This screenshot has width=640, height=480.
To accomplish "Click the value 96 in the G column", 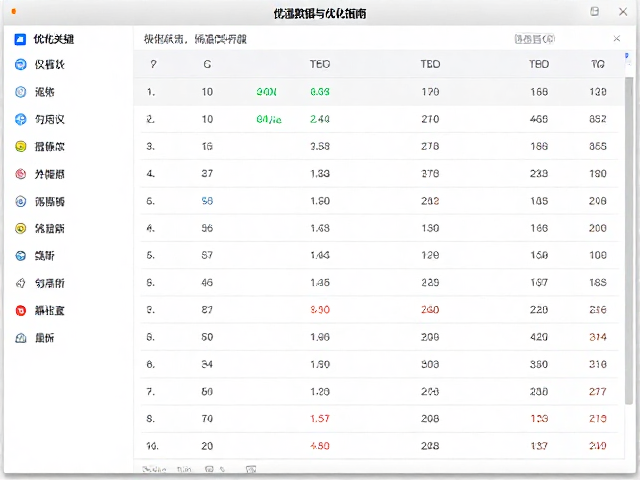I will coord(207,228).
